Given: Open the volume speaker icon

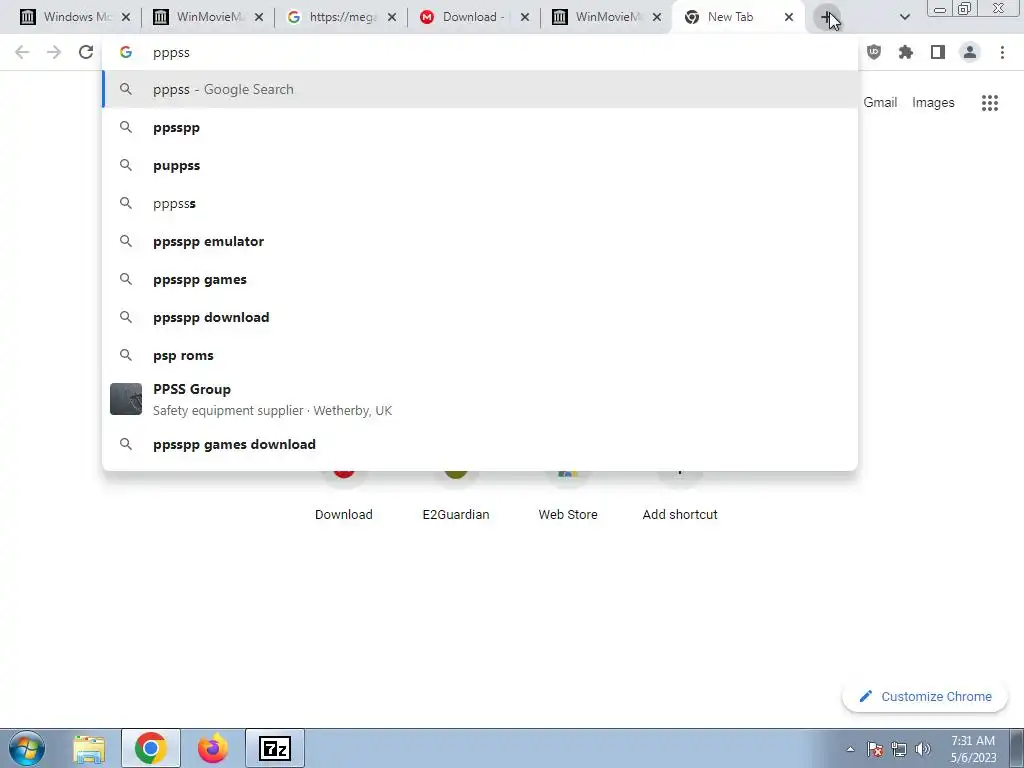Looking at the screenshot, I should tap(923, 749).
